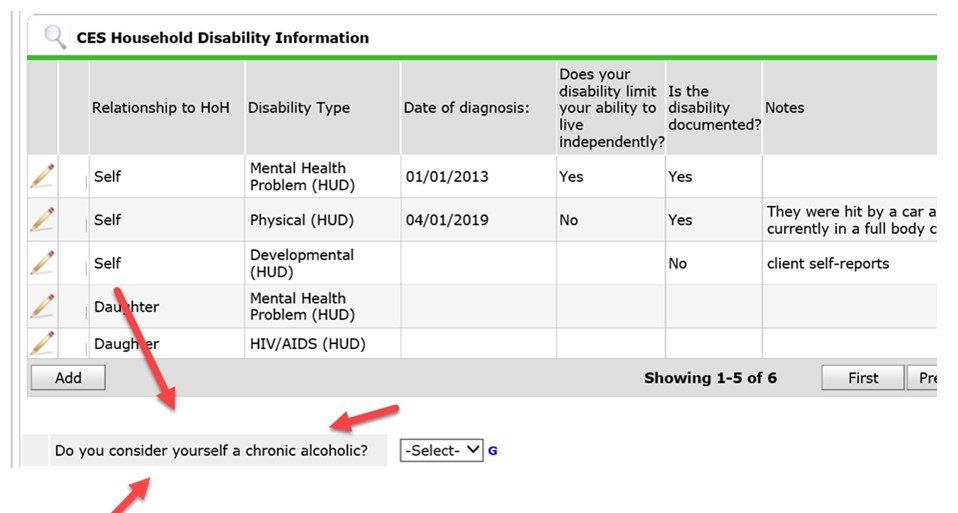This screenshot has height=513, width=958.
Task: Edit the Mental Health Problem row for Self
Action: coord(42,176)
